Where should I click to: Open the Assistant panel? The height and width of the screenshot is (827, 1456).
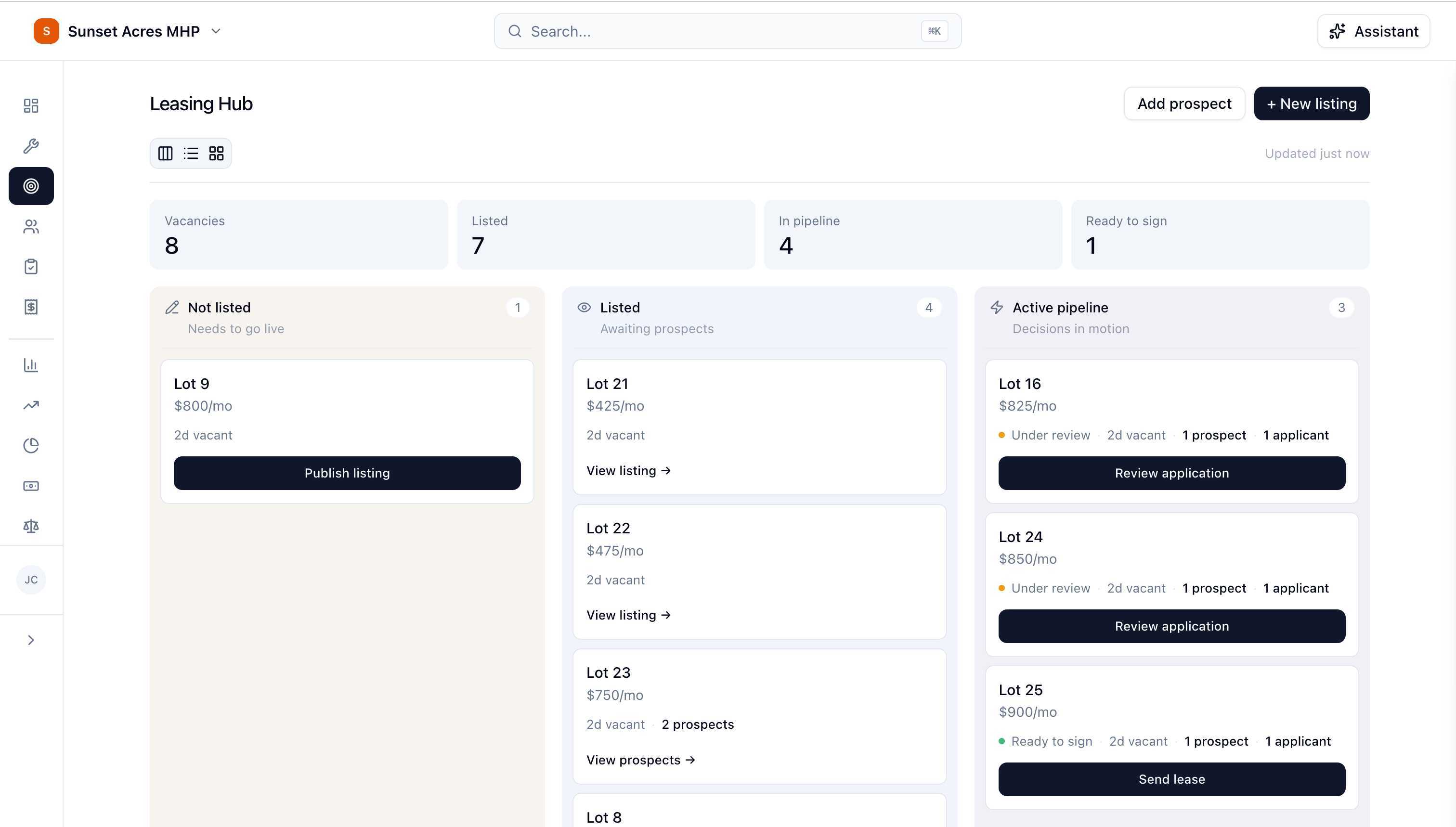tap(1373, 31)
